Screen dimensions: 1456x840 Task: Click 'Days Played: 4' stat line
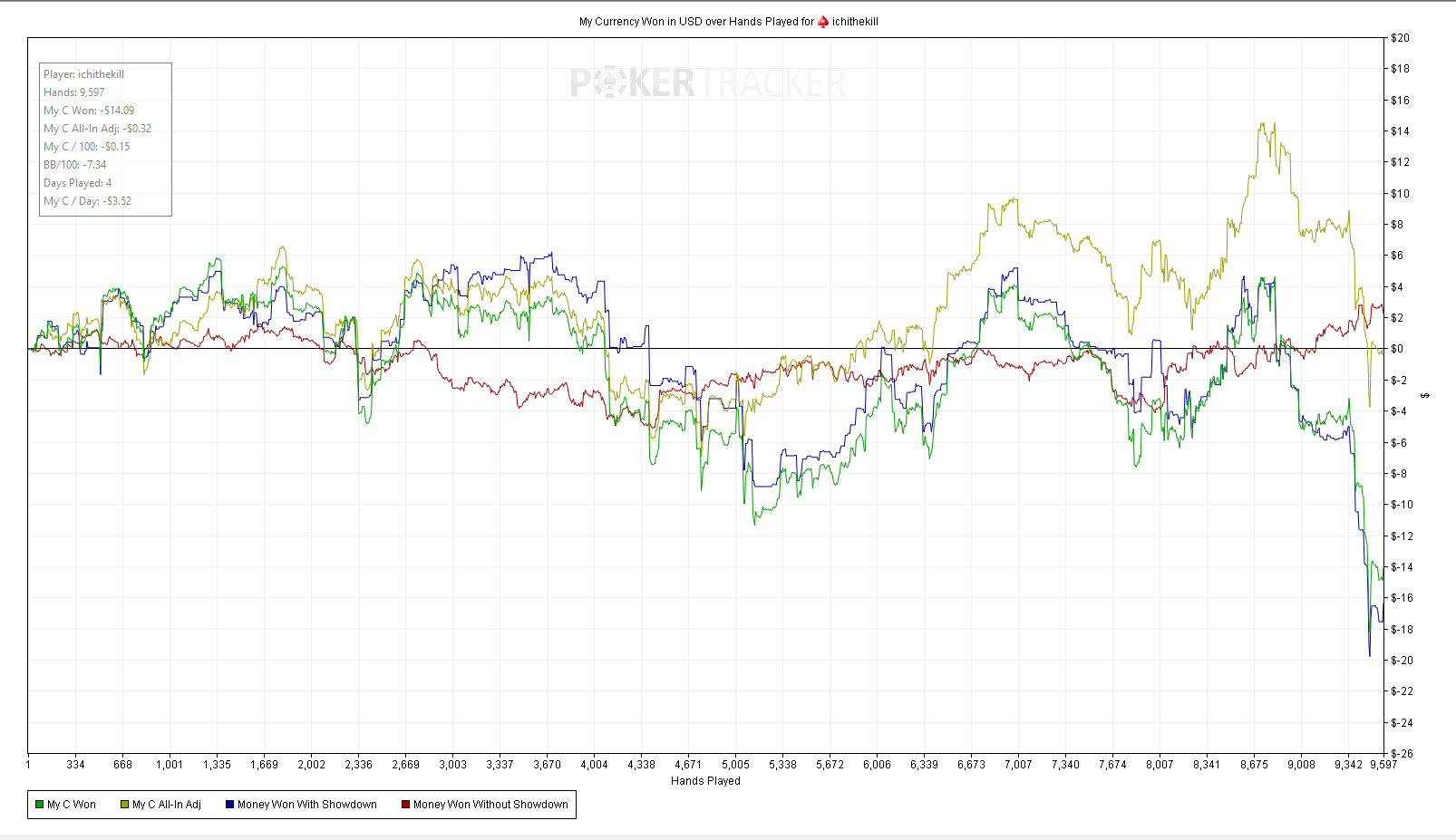[78, 183]
